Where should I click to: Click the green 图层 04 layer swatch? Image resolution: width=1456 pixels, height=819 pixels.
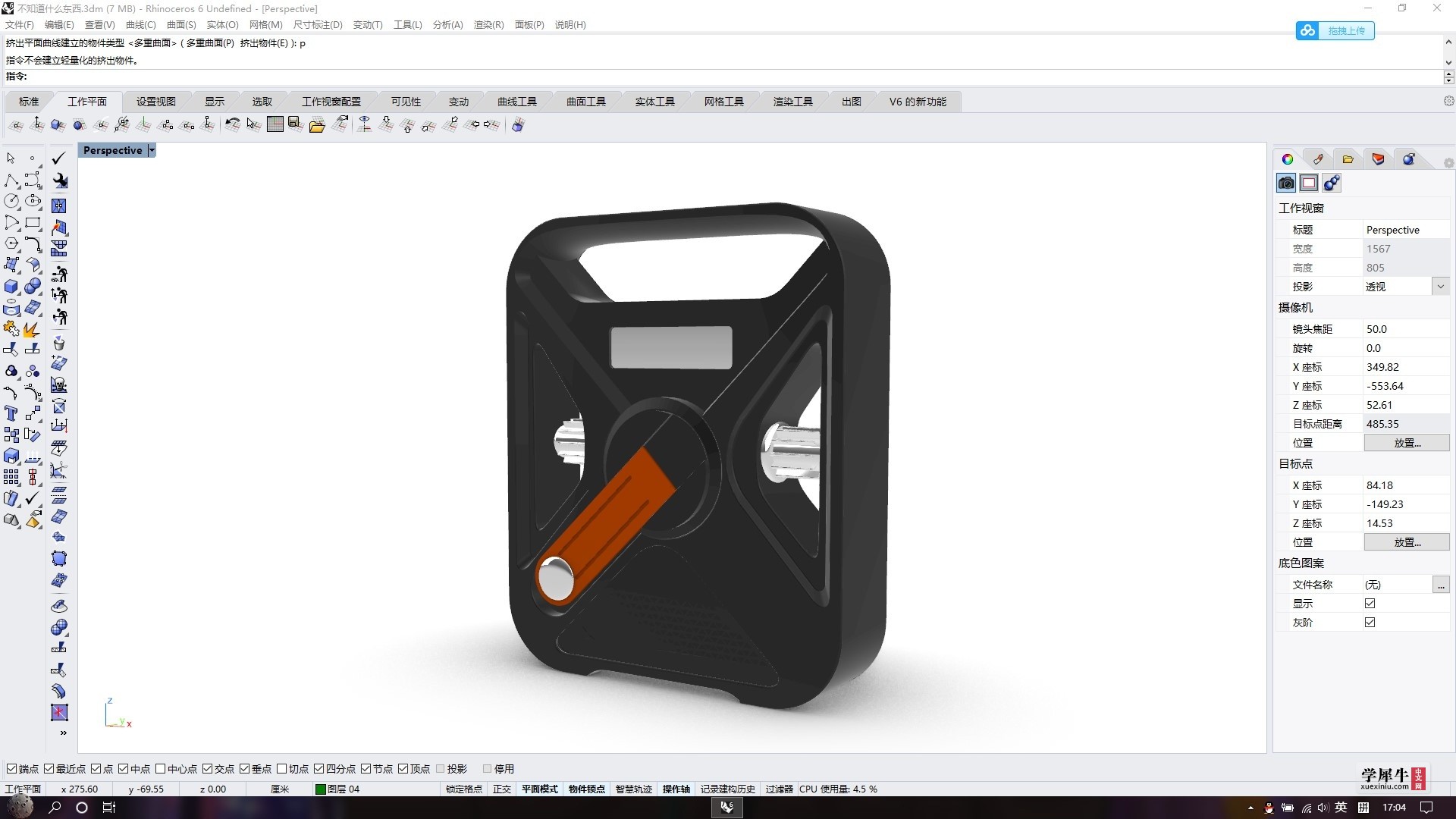[320, 789]
